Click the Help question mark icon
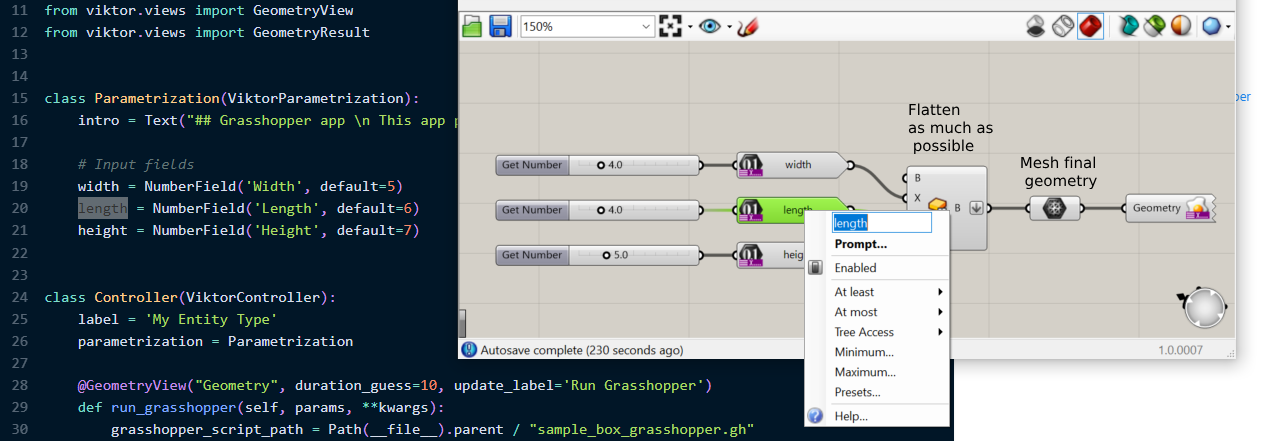This screenshot has height=441, width=1264. (x=815, y=416)
